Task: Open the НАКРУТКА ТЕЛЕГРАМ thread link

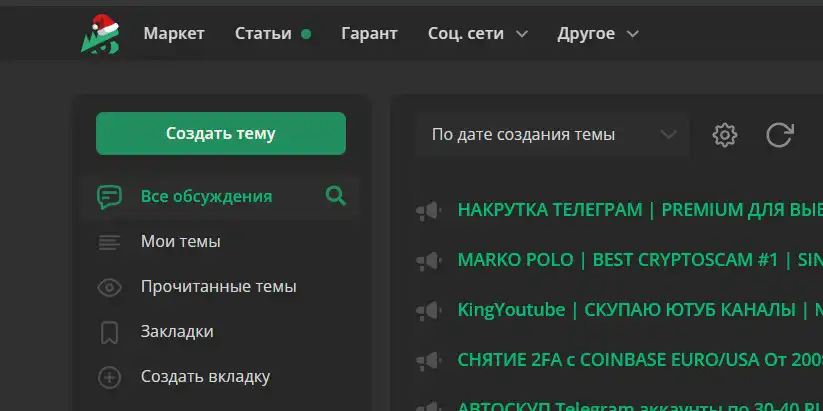Action: pyautogui.click(x=640, y=210)
